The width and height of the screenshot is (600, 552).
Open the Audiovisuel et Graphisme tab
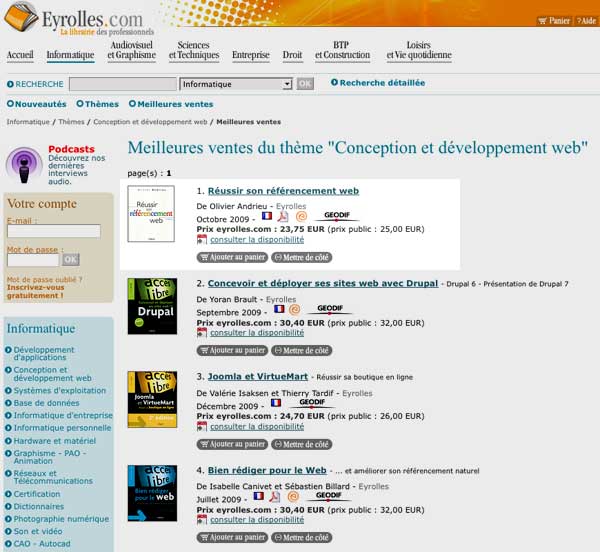[x=132, y=50]
